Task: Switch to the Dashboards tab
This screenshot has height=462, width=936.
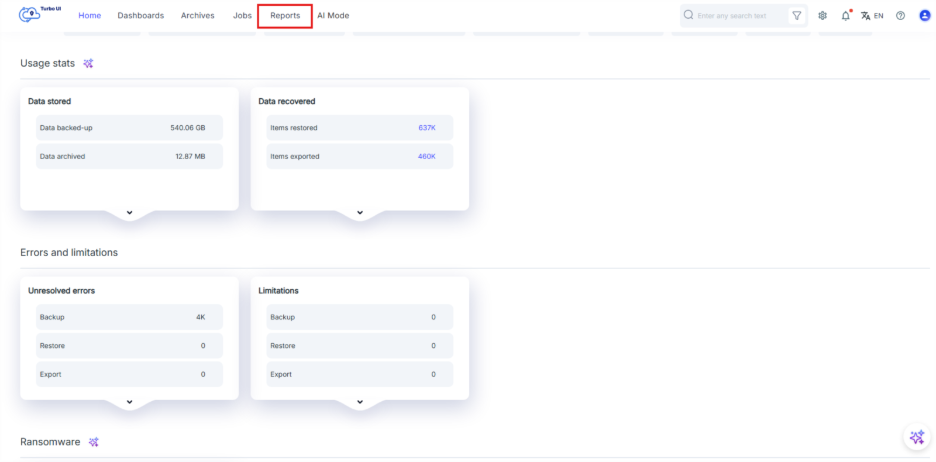Action: [140, 16]
